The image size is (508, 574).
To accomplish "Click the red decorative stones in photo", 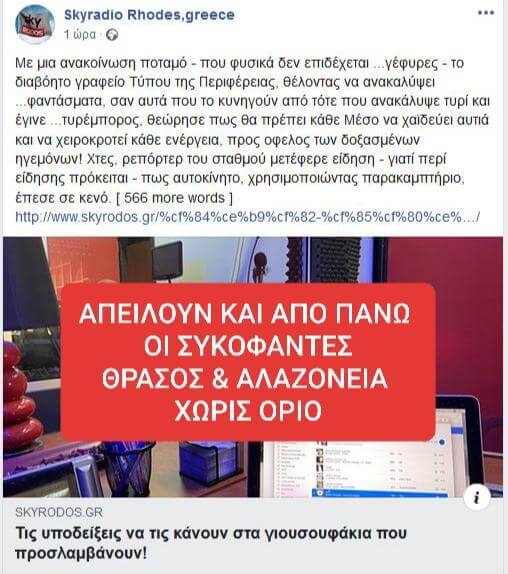I will (x=21, y=397).
